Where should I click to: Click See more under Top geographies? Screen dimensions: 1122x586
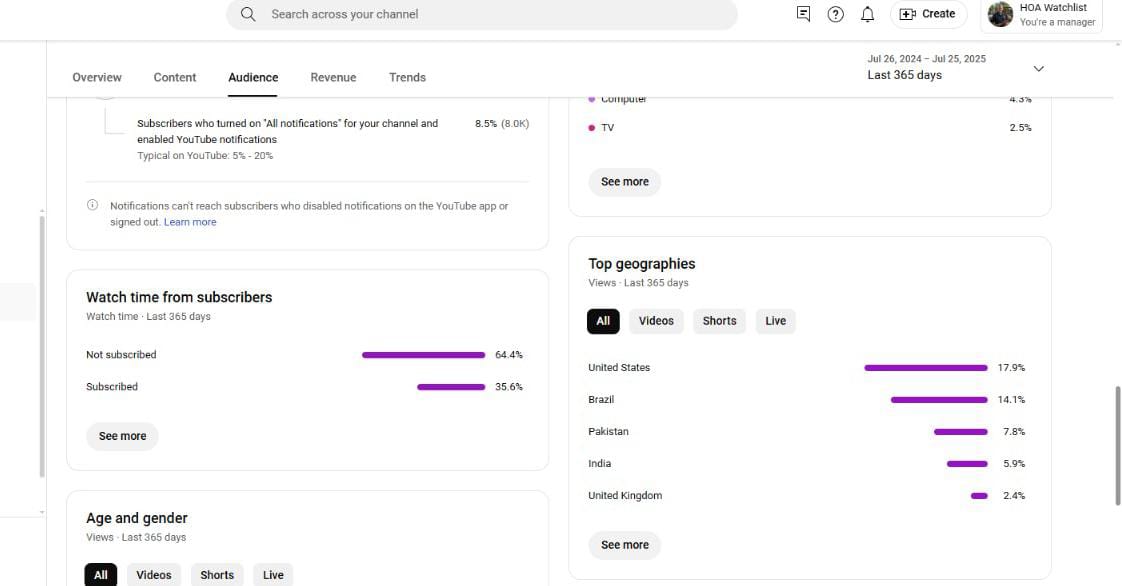[x=625, y=545]
